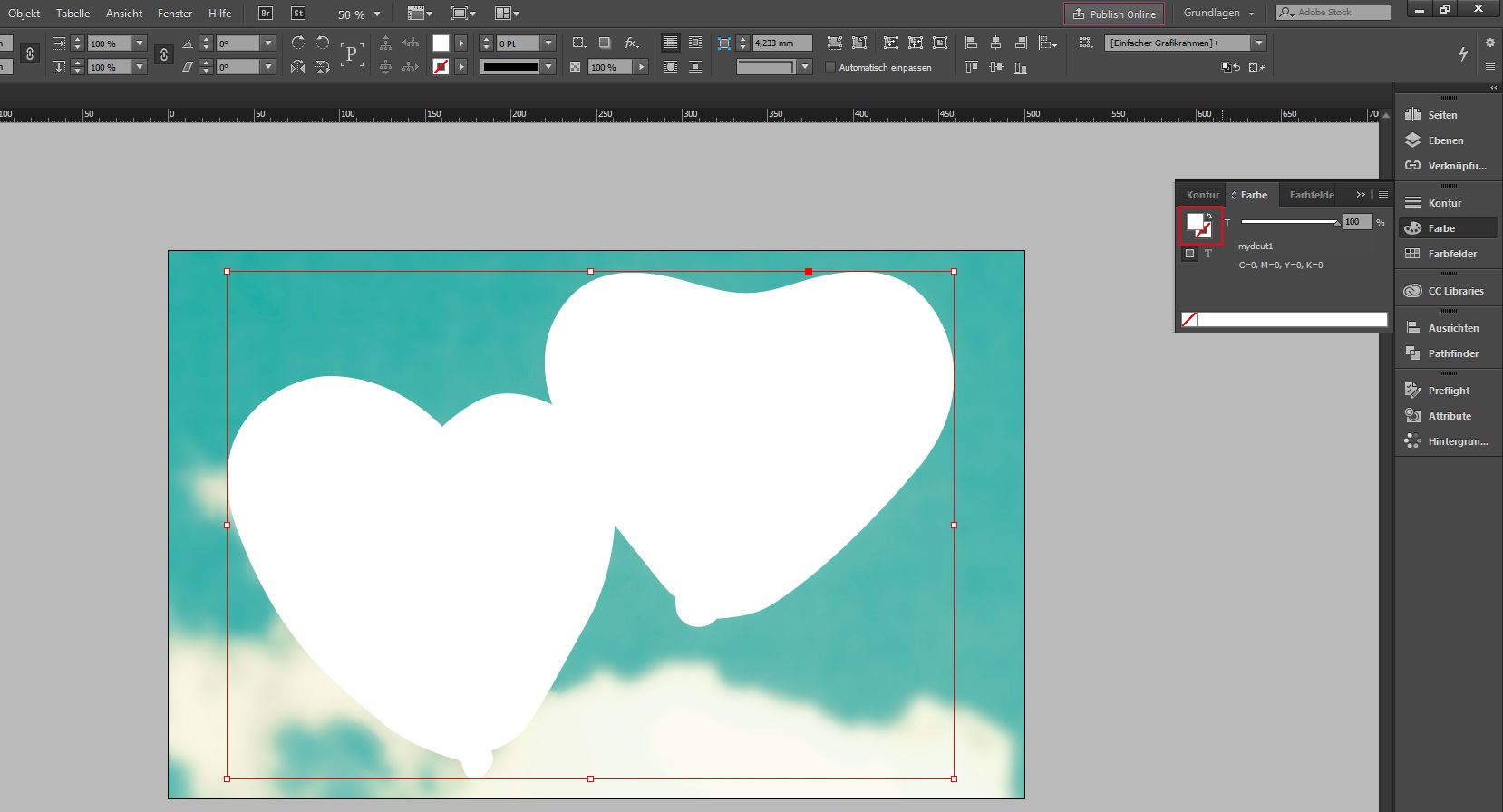Toggle formatting affects text T button
Screen dimensions: 1503x812
1208,254
